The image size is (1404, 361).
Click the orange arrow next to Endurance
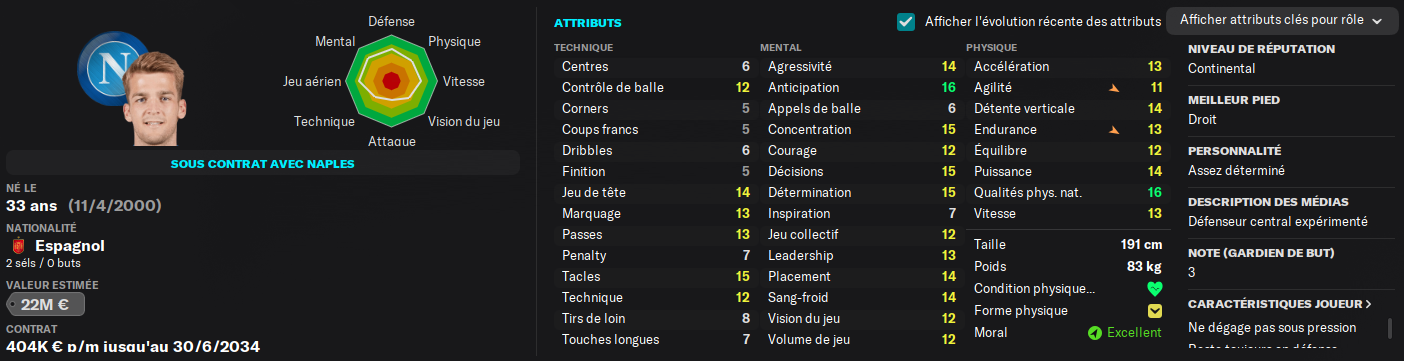point(1114,130)
